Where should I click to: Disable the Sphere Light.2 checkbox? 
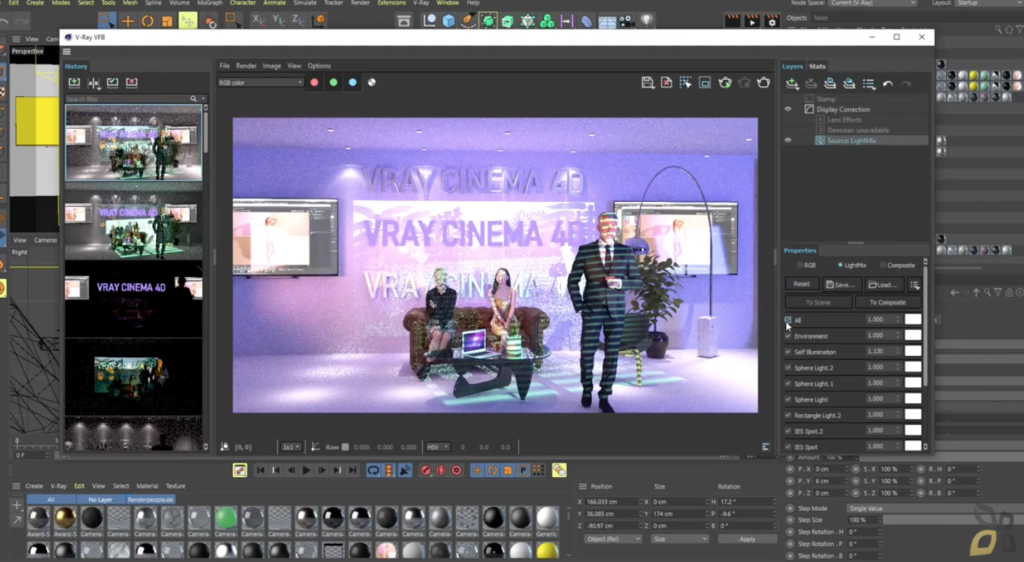click(x=788, y=367)
